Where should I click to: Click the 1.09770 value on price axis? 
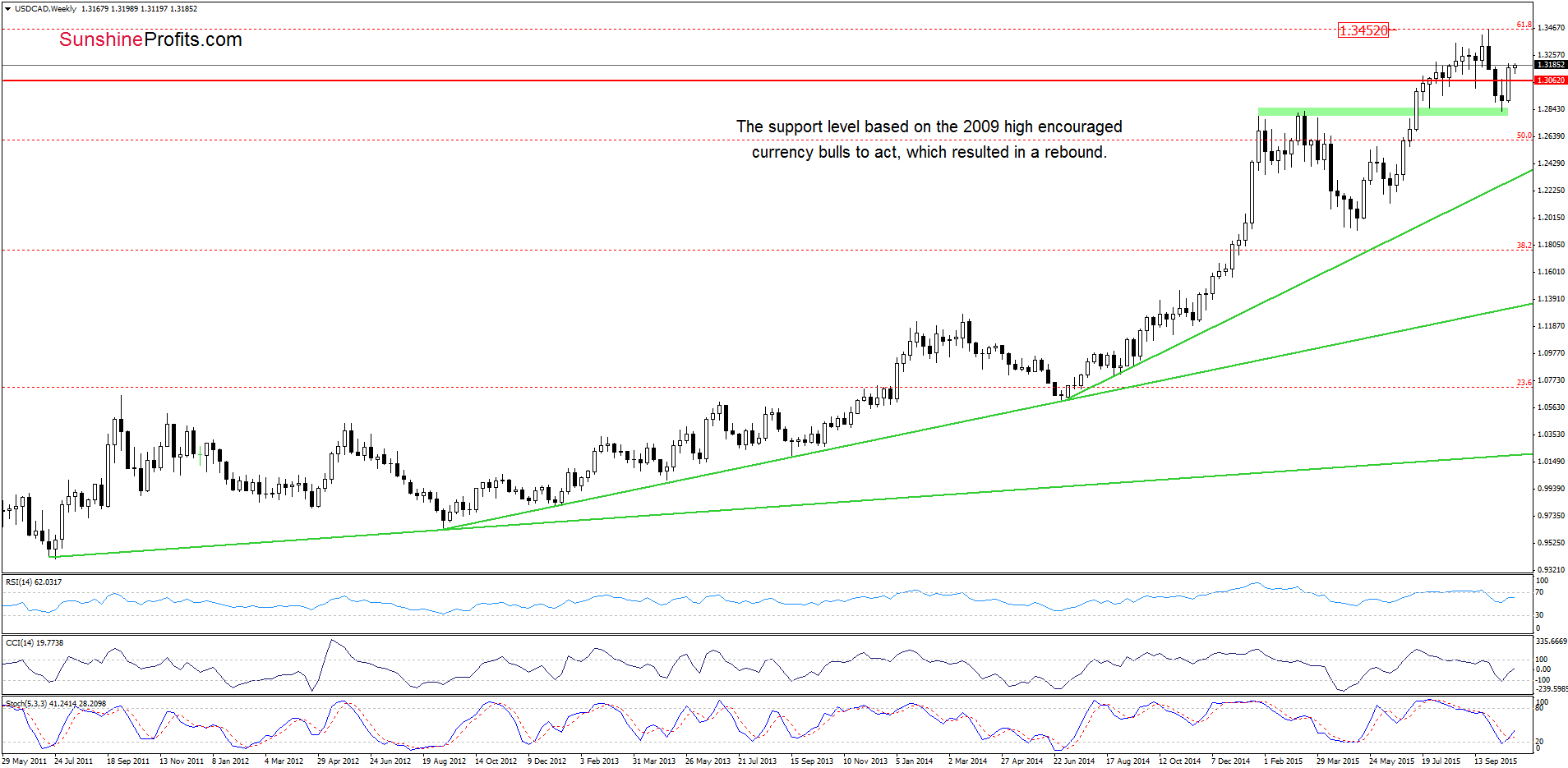1551,352
